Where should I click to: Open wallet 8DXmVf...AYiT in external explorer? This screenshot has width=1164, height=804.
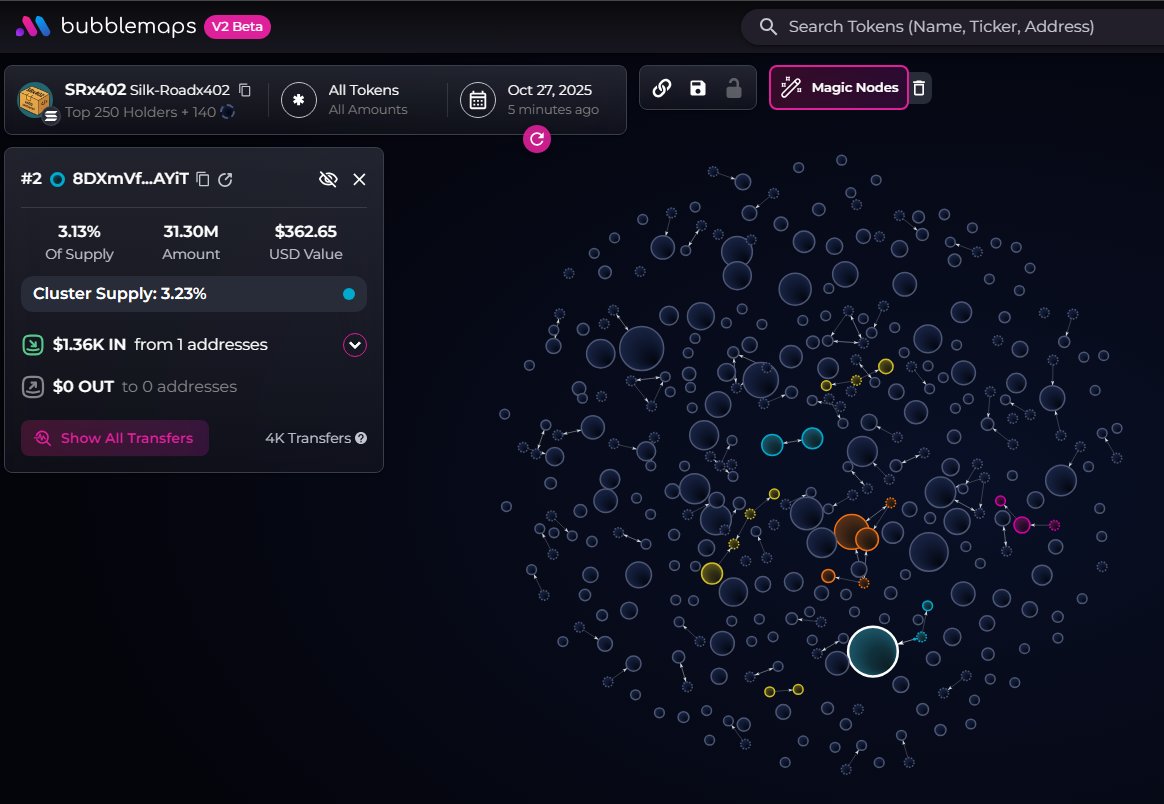click(x=226, y=179)
